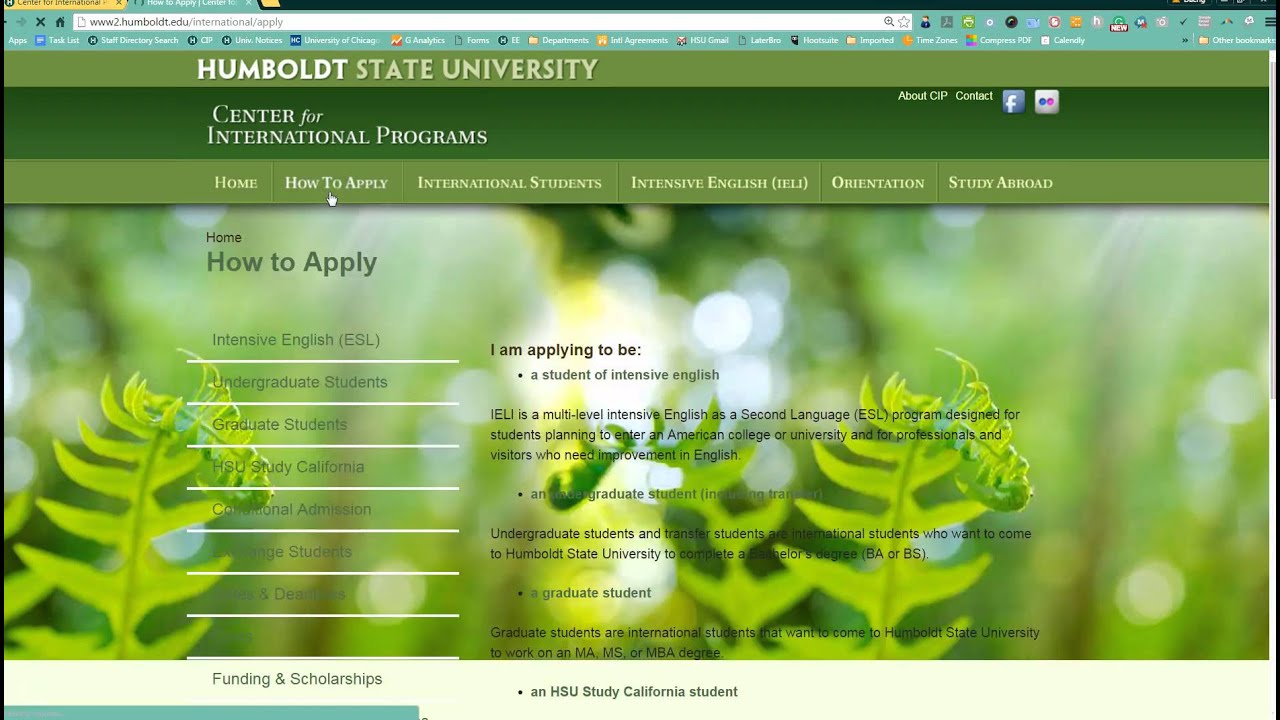Open Undergraduate Students sidebar link
Screen dimensions: 1280x720
(x=300, y=382)
